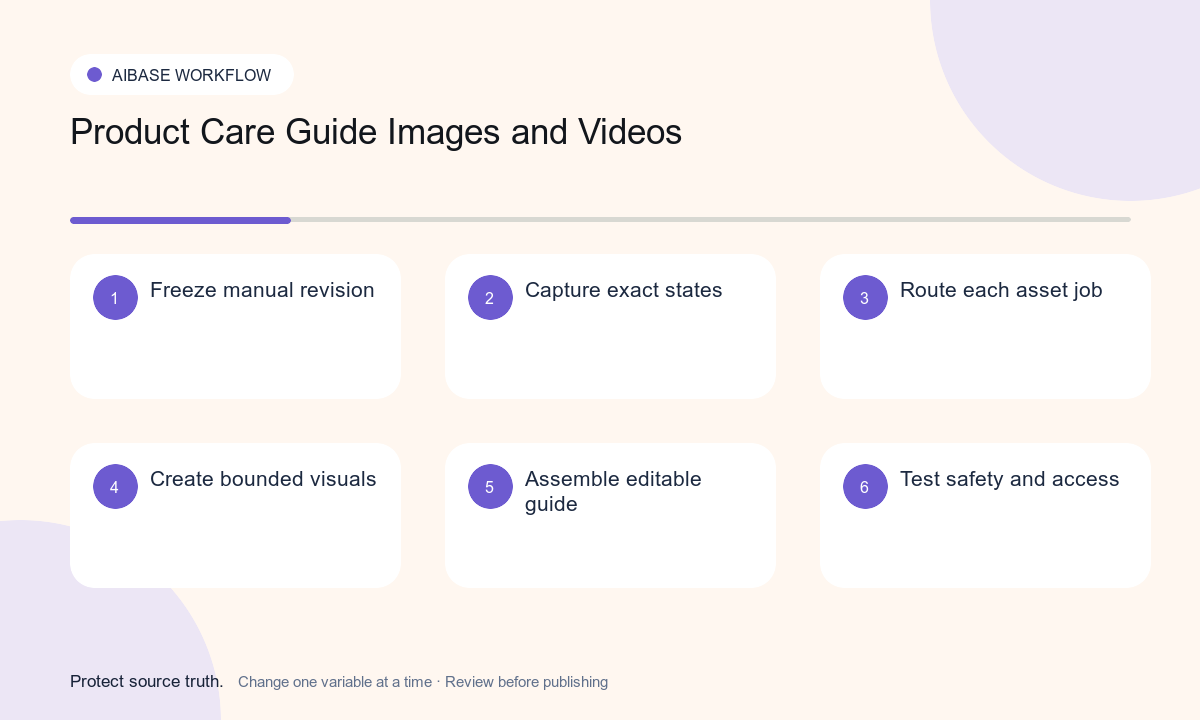Viewport: 1200px width, 720px height.
Task: Click the step 2 number badge
Action: 490,297
